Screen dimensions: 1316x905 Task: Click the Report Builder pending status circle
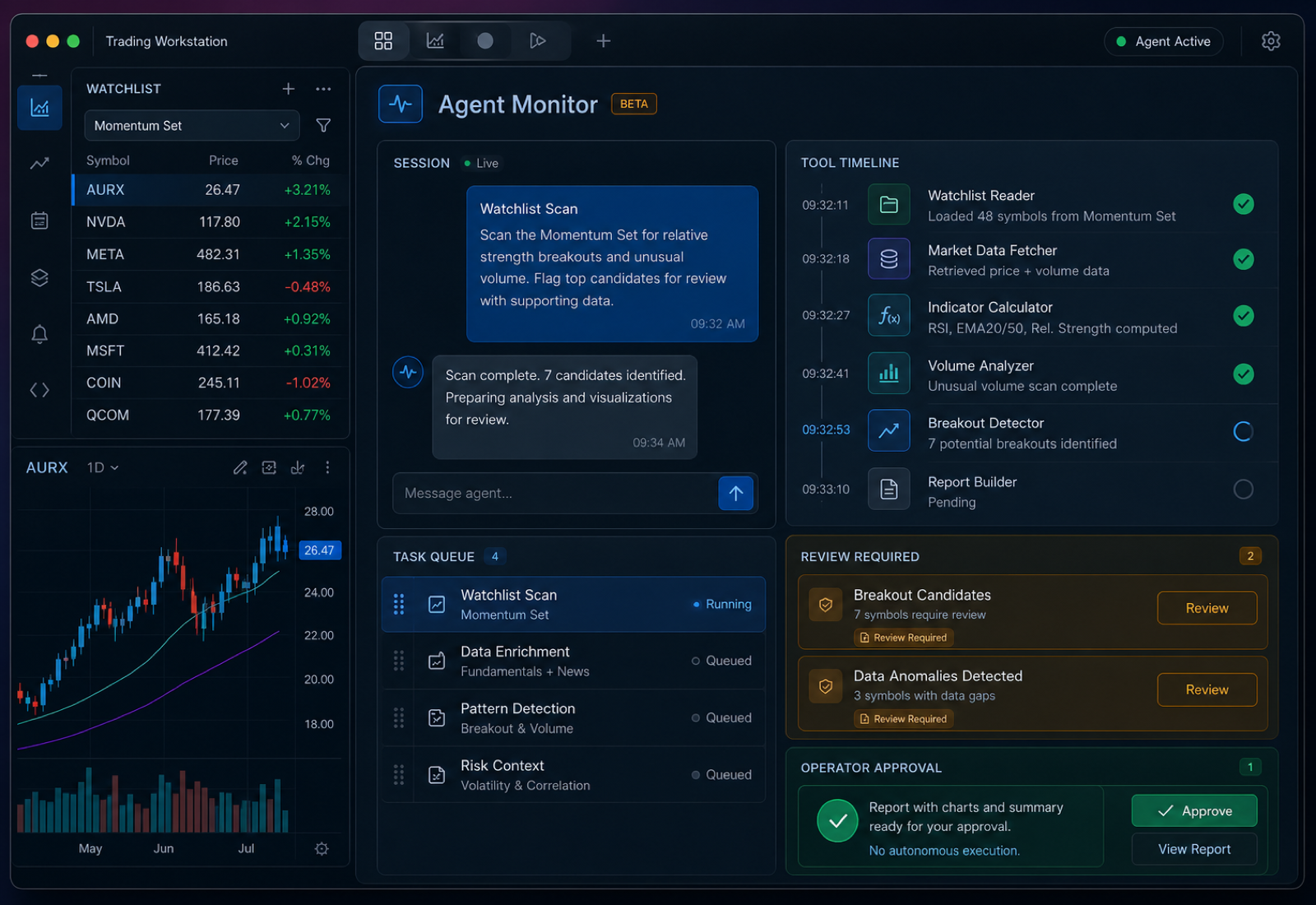click(1244, 489)
